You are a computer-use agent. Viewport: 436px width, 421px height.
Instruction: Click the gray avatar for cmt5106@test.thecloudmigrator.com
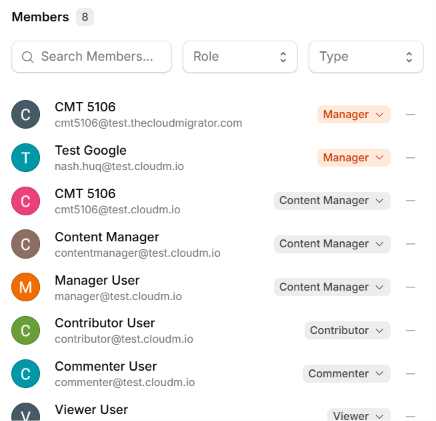[26, 114]
